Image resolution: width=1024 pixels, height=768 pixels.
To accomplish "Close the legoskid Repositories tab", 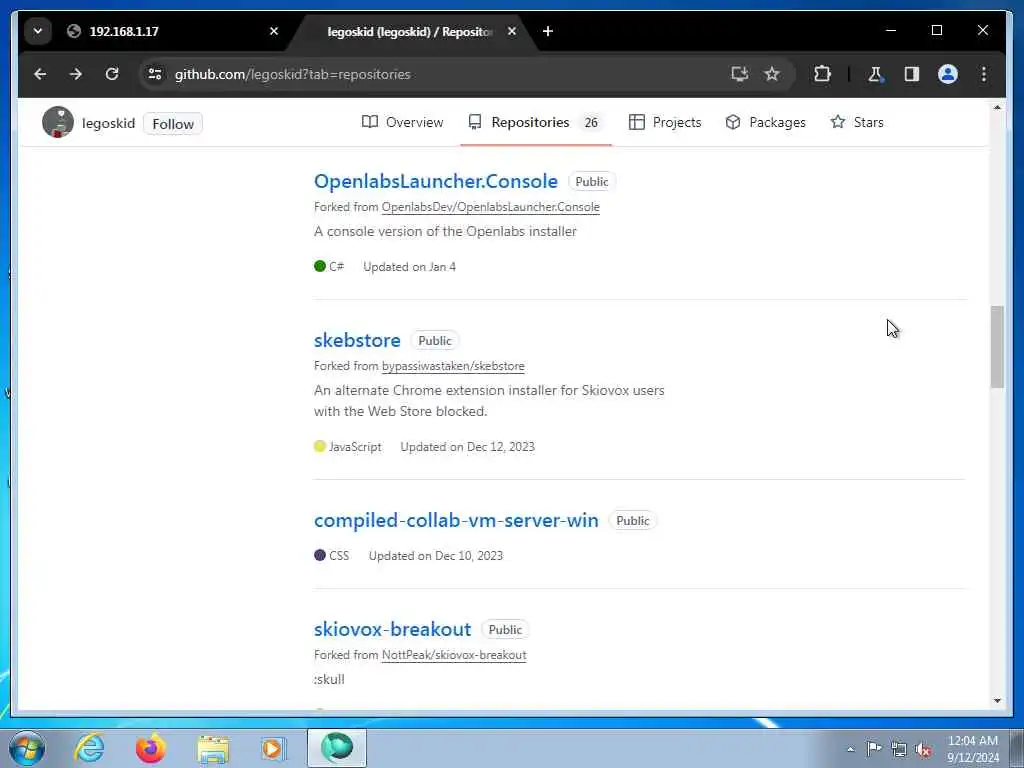I will click(512, 31).
